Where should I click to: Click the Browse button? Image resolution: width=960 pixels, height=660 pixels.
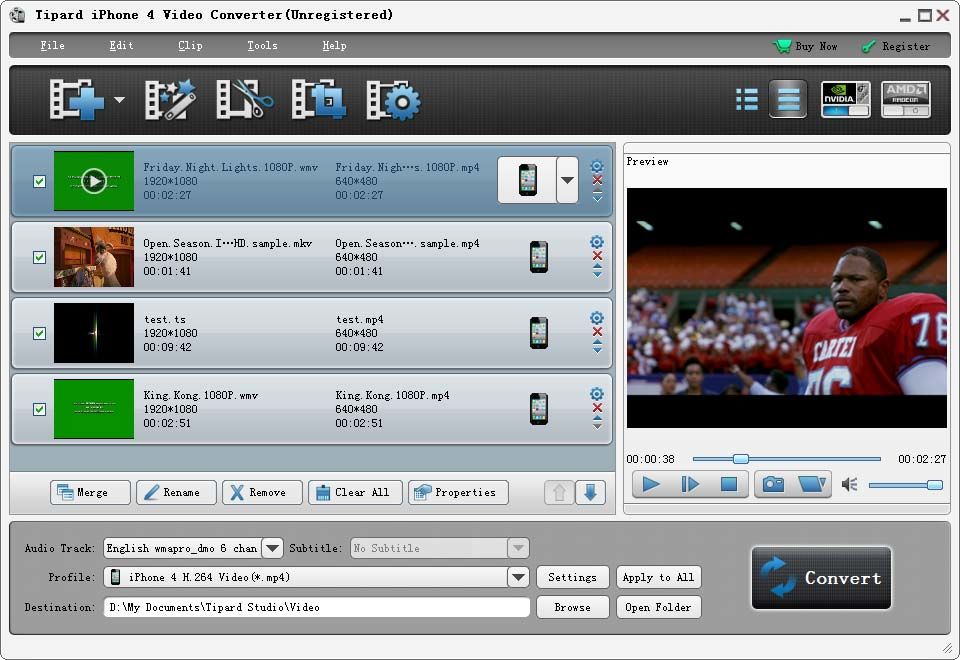tap(572, 607)
